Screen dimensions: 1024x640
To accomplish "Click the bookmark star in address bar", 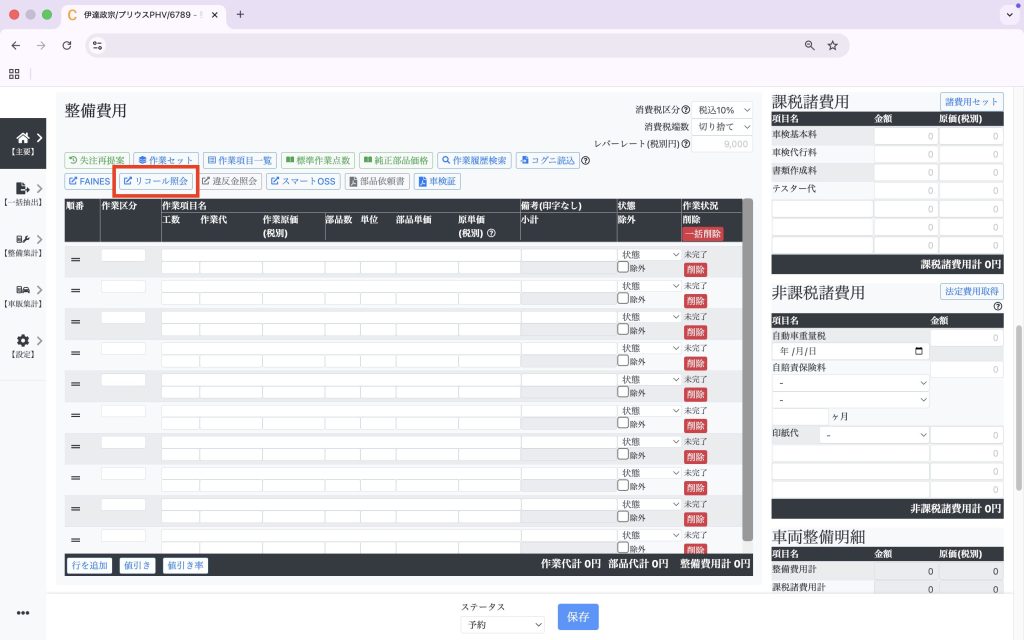I will pyautogui.click(x=832, y=45).
